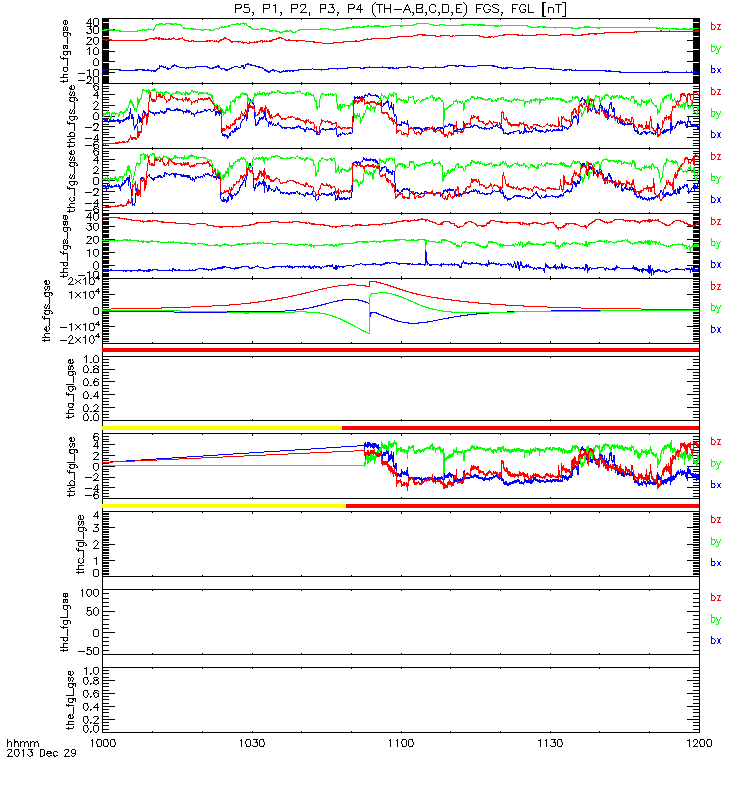The image size is (750, 800).
Task: Click the thb_fgl_gse axis label
Action: [71, 467]
